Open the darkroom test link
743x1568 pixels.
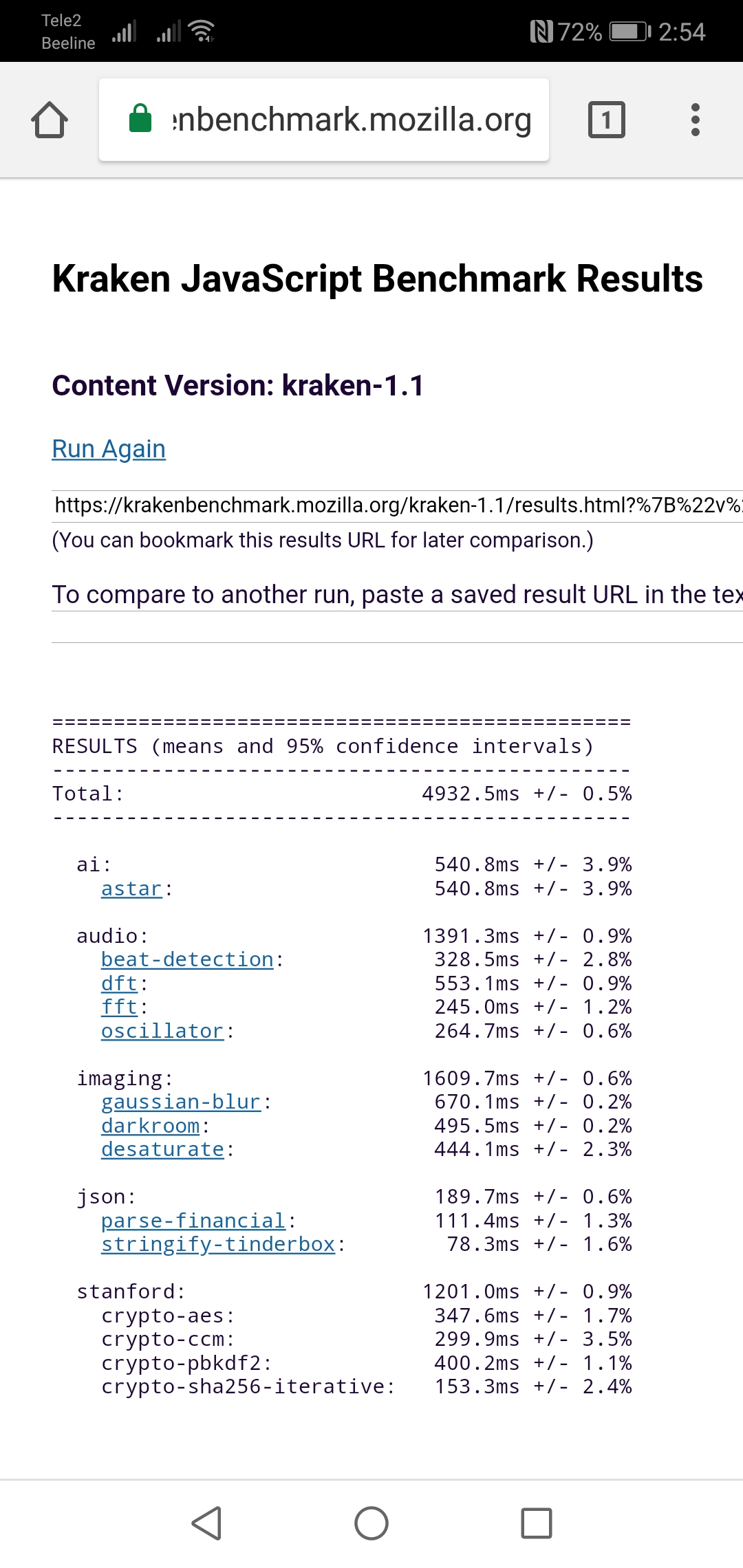click(x=150, y=1126)
